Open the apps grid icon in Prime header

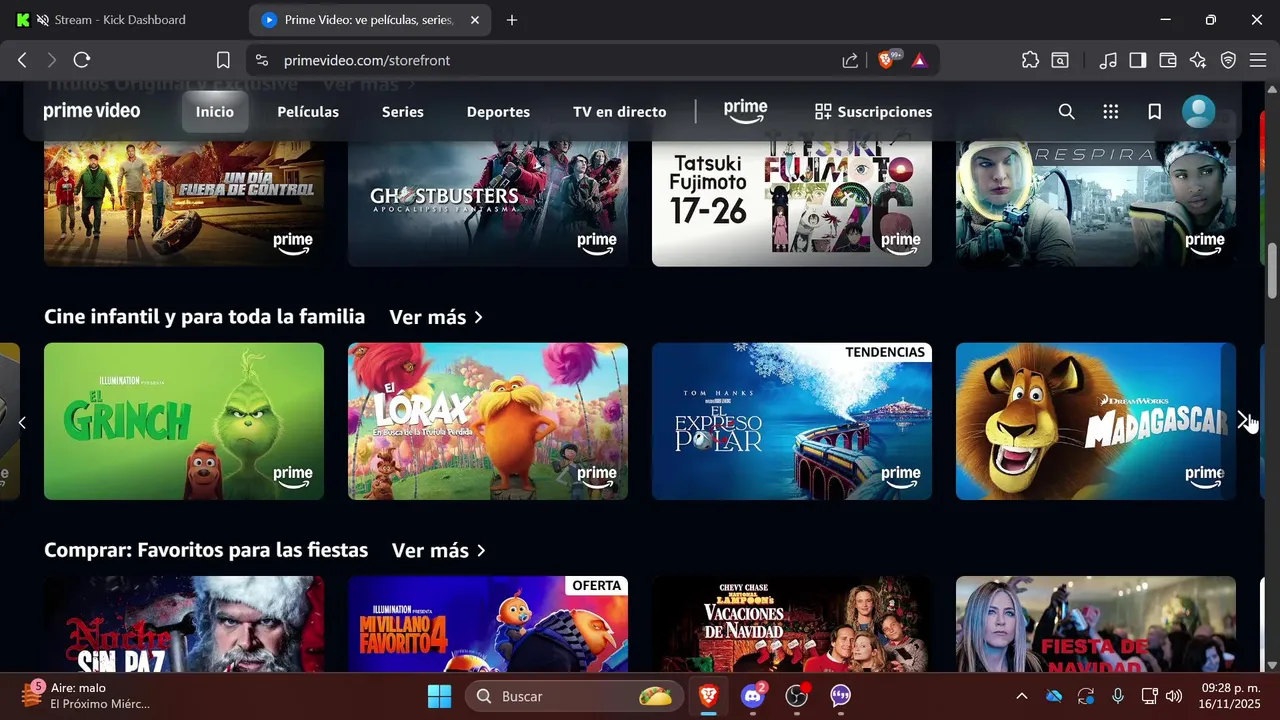[1111, 112]
